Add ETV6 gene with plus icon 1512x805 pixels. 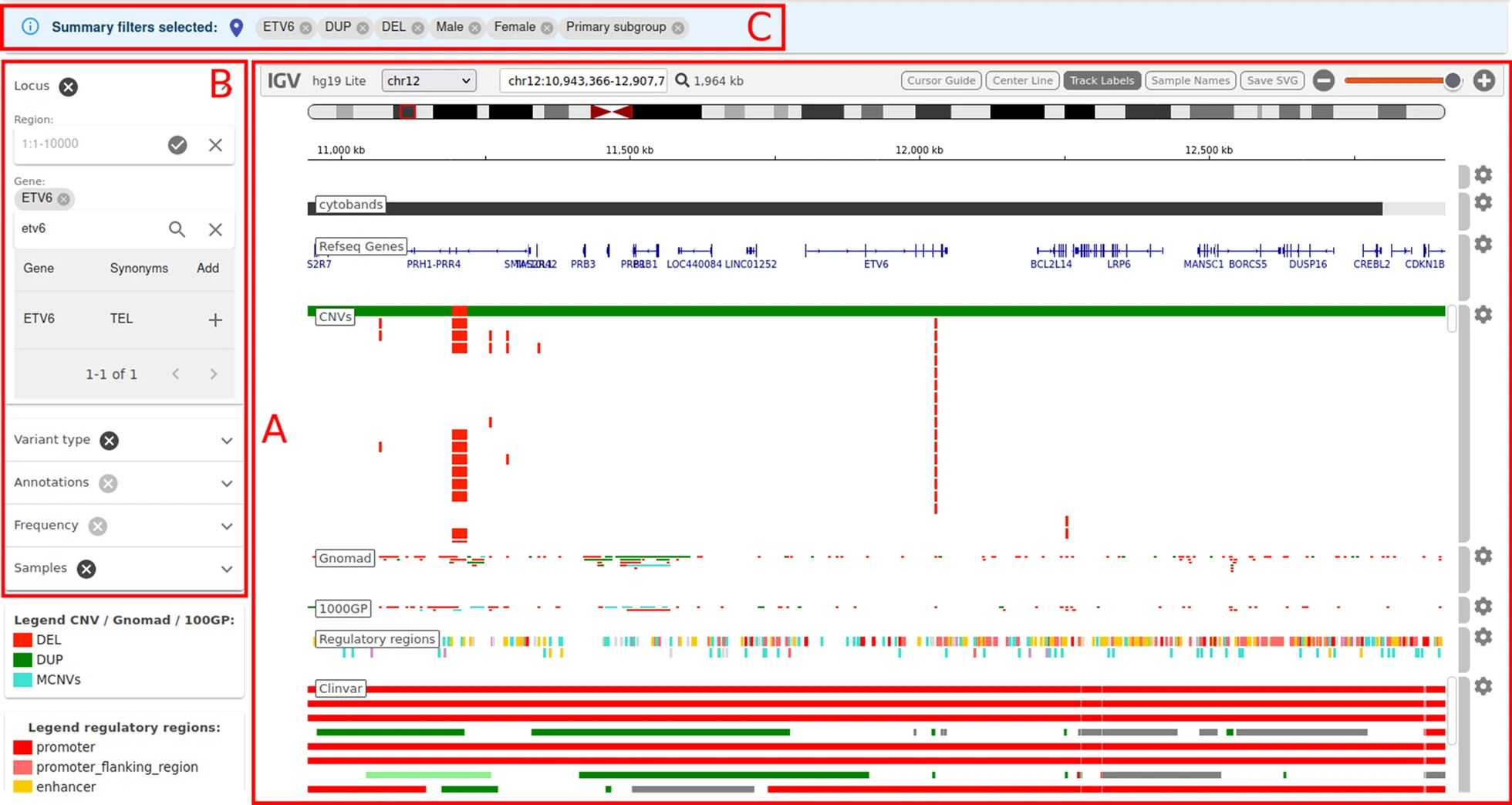tap(215, 320)
